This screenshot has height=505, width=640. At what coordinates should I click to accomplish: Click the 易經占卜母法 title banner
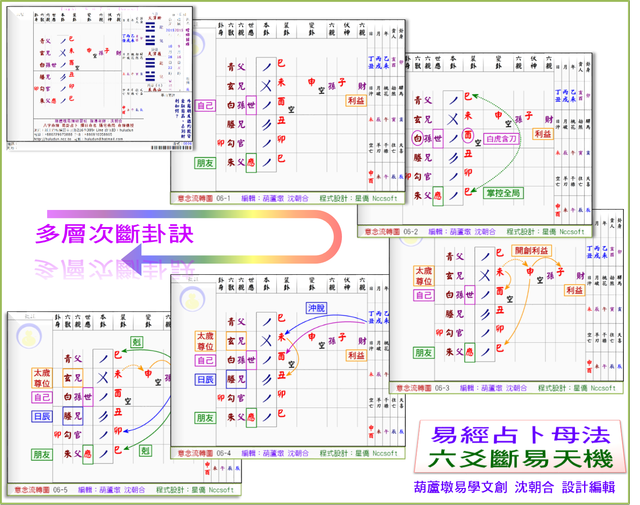click(525, 436)
